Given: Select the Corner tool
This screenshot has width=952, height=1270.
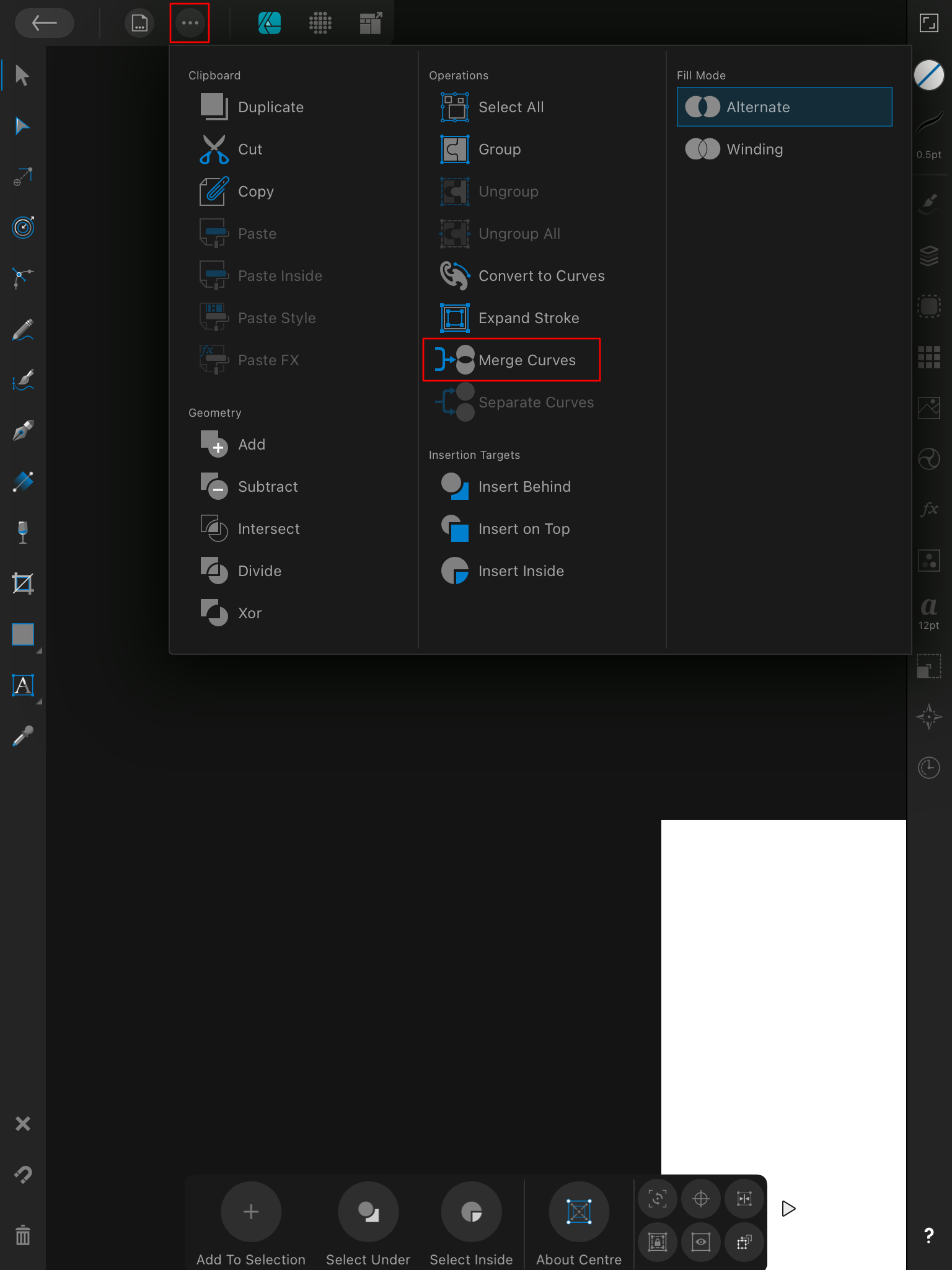Looking at the screenshot, I should click(23, 279).
